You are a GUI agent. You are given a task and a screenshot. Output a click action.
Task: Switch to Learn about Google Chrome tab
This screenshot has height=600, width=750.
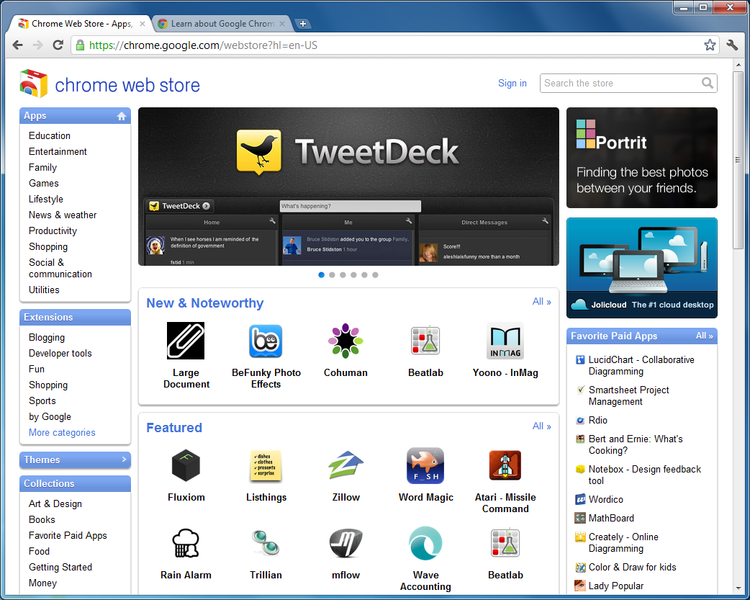pyautogui.click(x=222, y=23)
